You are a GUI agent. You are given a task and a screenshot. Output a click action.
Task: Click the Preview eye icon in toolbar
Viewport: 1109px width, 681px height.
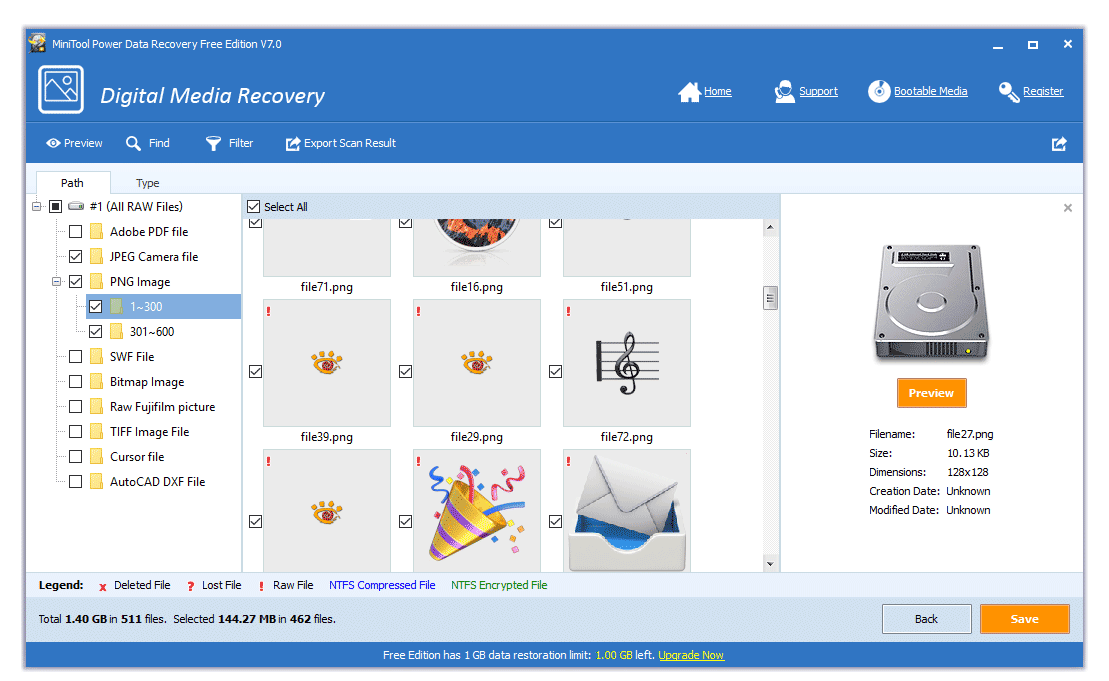(x=53, y=144)
